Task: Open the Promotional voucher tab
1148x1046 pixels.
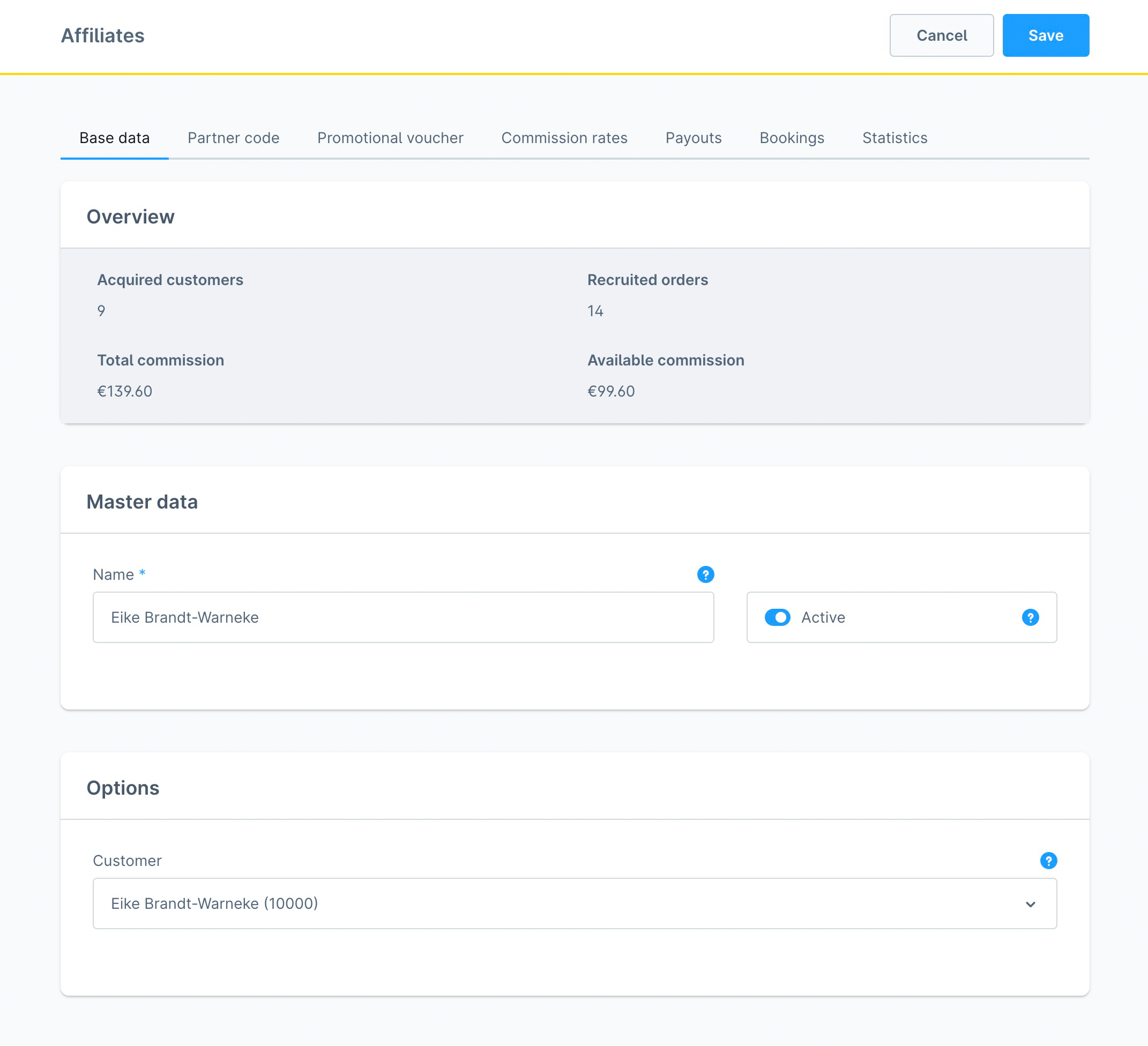Action: (x=390, y=138)
